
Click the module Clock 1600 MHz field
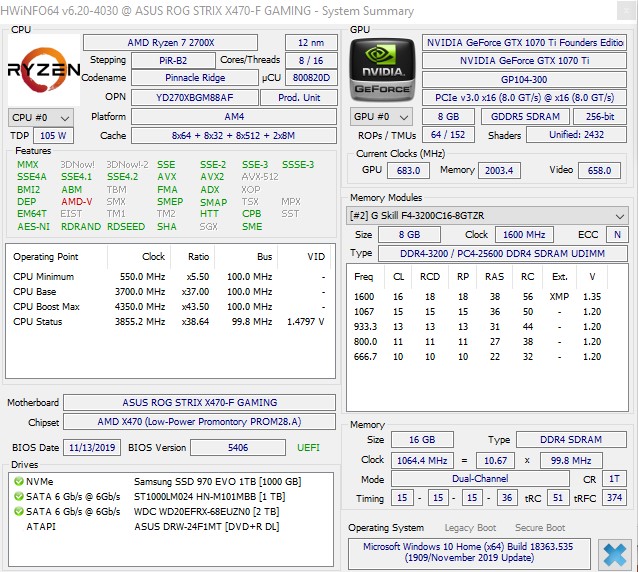(524, 235)
